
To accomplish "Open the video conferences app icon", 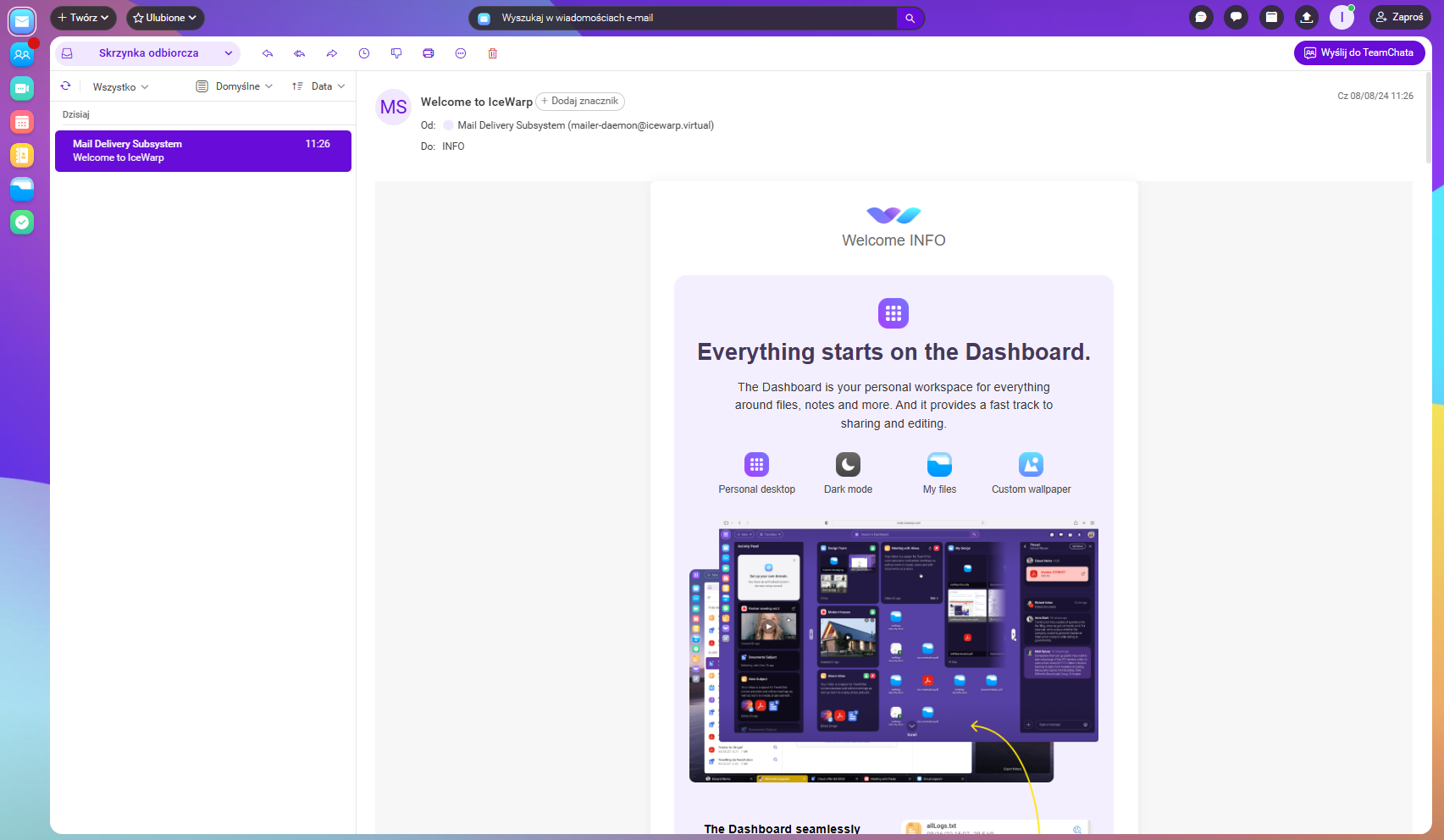I will (22, 88).
